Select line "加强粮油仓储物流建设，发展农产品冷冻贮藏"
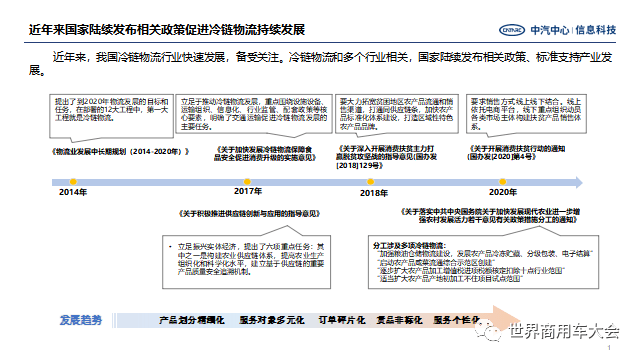Screen dimensions: 640x360 (x=485, y=254)
